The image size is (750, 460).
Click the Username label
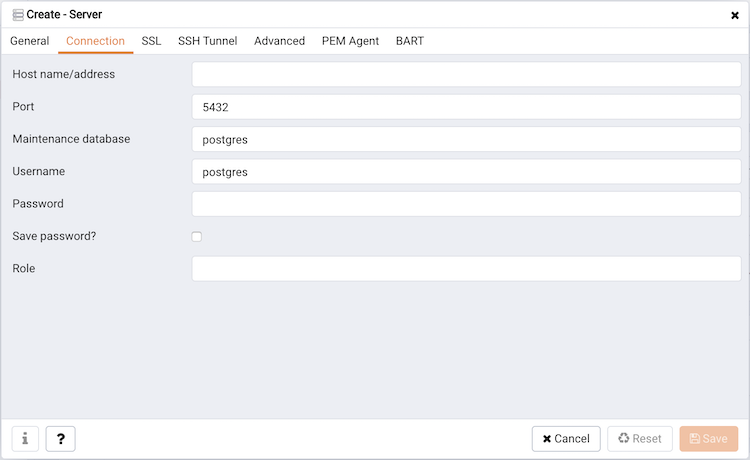(39, 171)
